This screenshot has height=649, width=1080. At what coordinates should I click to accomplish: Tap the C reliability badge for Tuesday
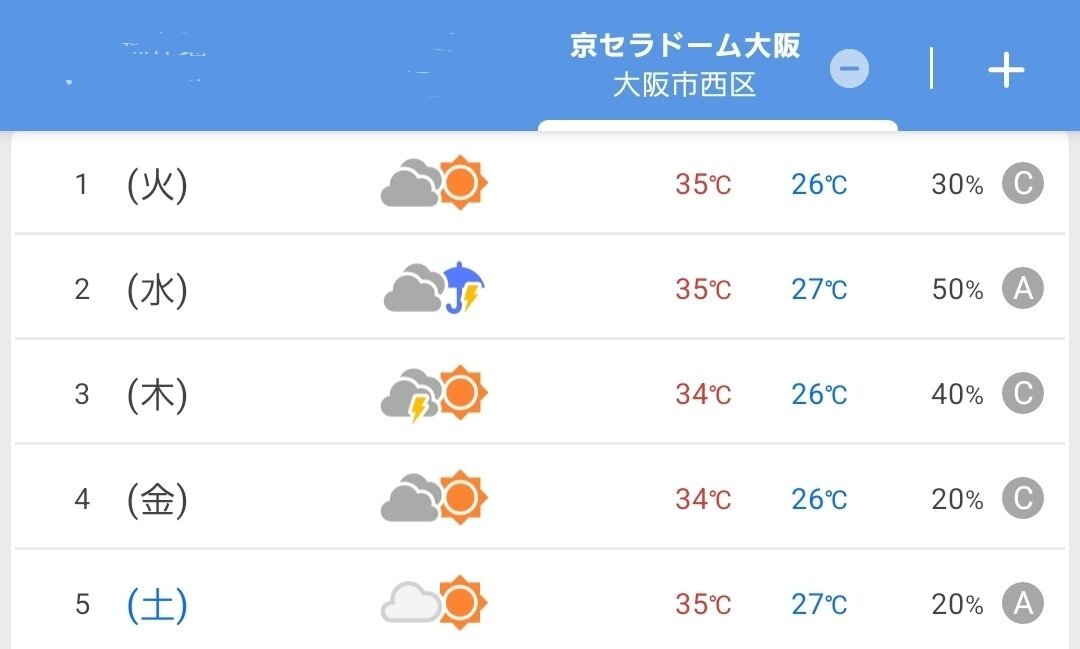coord(1023,183)
